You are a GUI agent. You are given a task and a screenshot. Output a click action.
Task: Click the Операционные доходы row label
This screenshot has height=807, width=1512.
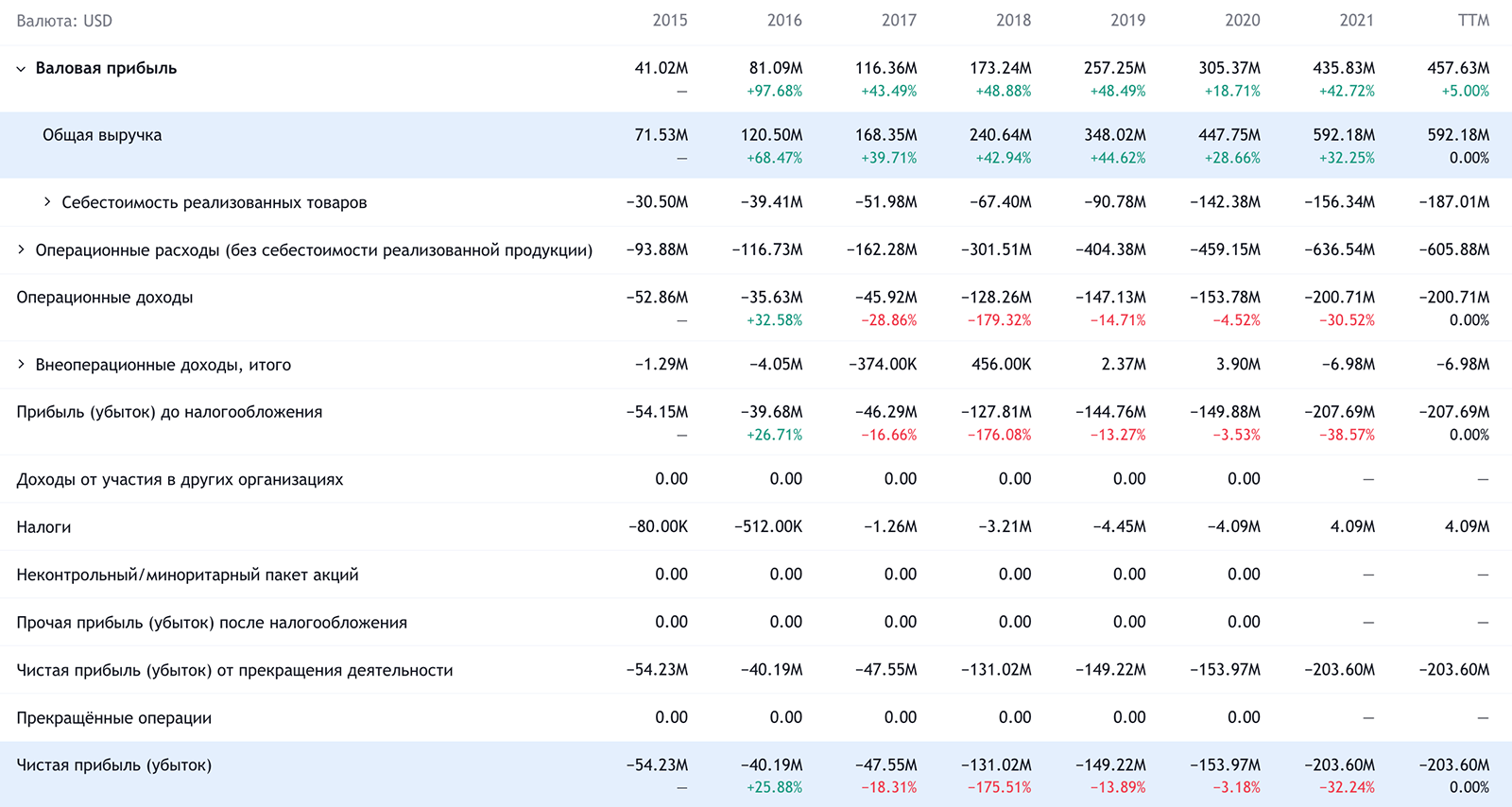pyautogui.click(x=105, y=298)
